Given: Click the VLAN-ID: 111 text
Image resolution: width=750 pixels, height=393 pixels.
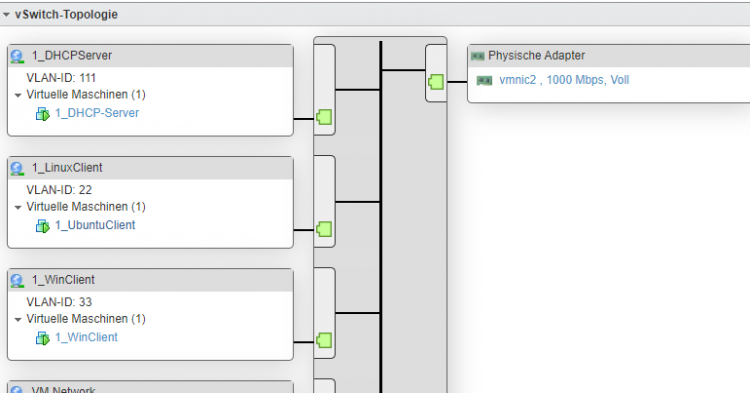Looking at the screenshot, I should tap(61, 77).
